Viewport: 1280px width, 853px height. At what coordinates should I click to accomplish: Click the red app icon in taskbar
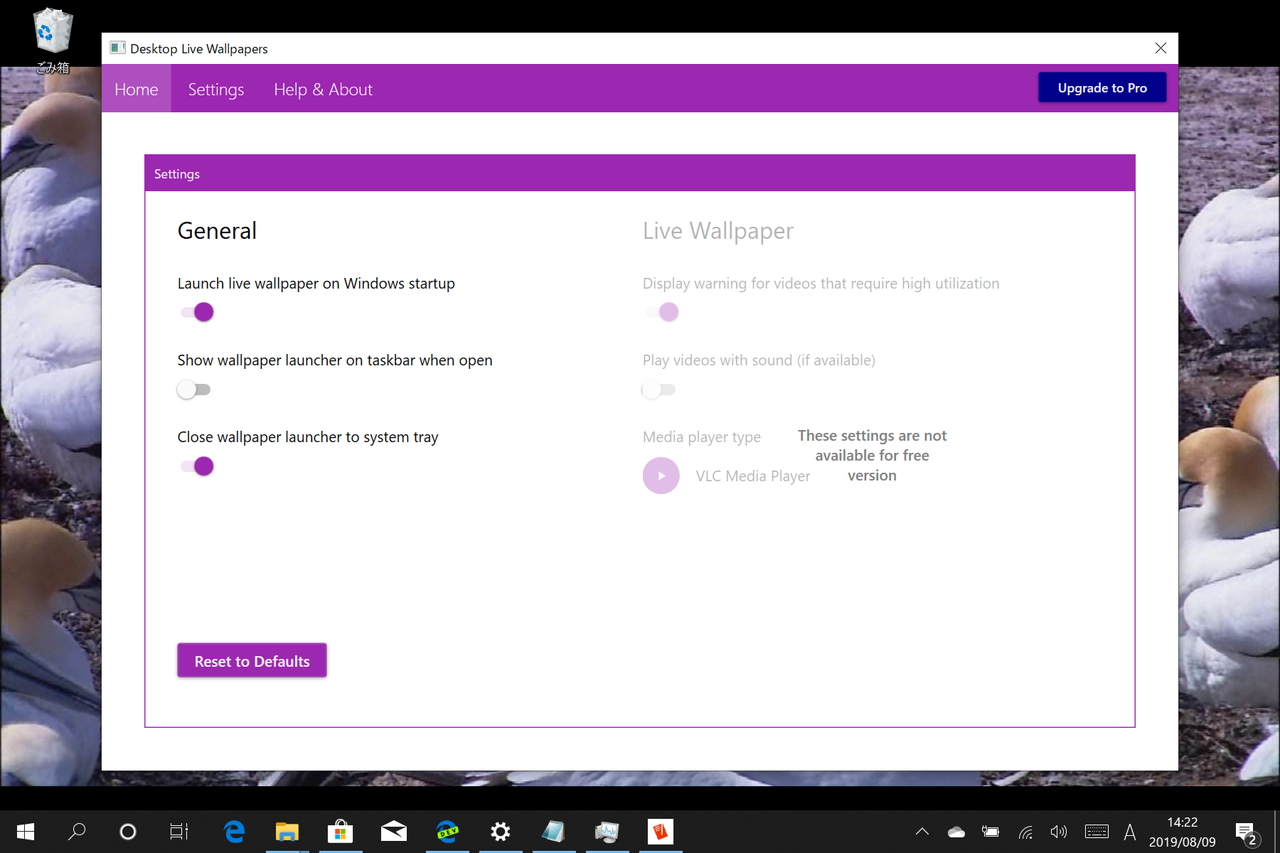pyautogui.click(x=660, y=831)
